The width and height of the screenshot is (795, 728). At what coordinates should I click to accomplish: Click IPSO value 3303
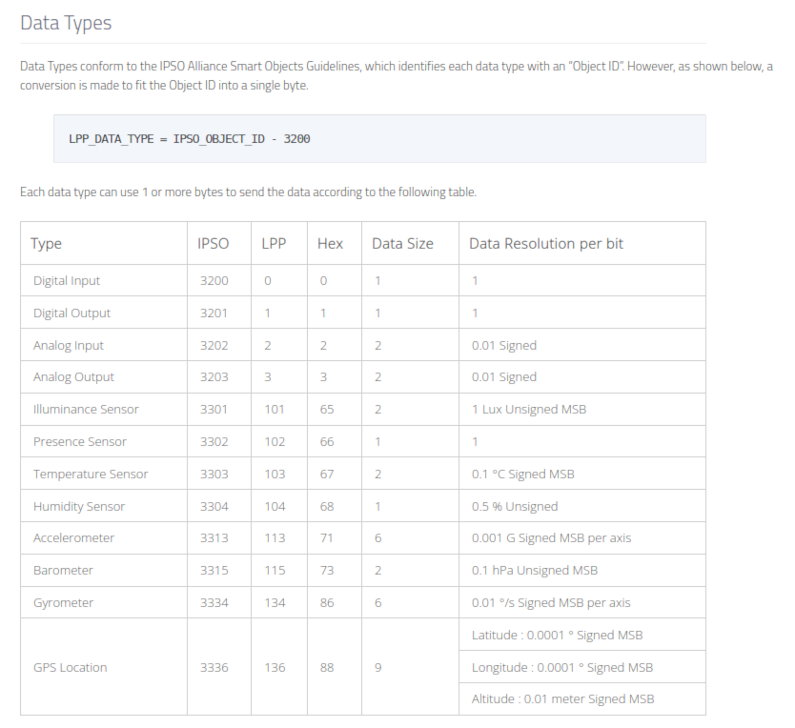click(214, 474)
